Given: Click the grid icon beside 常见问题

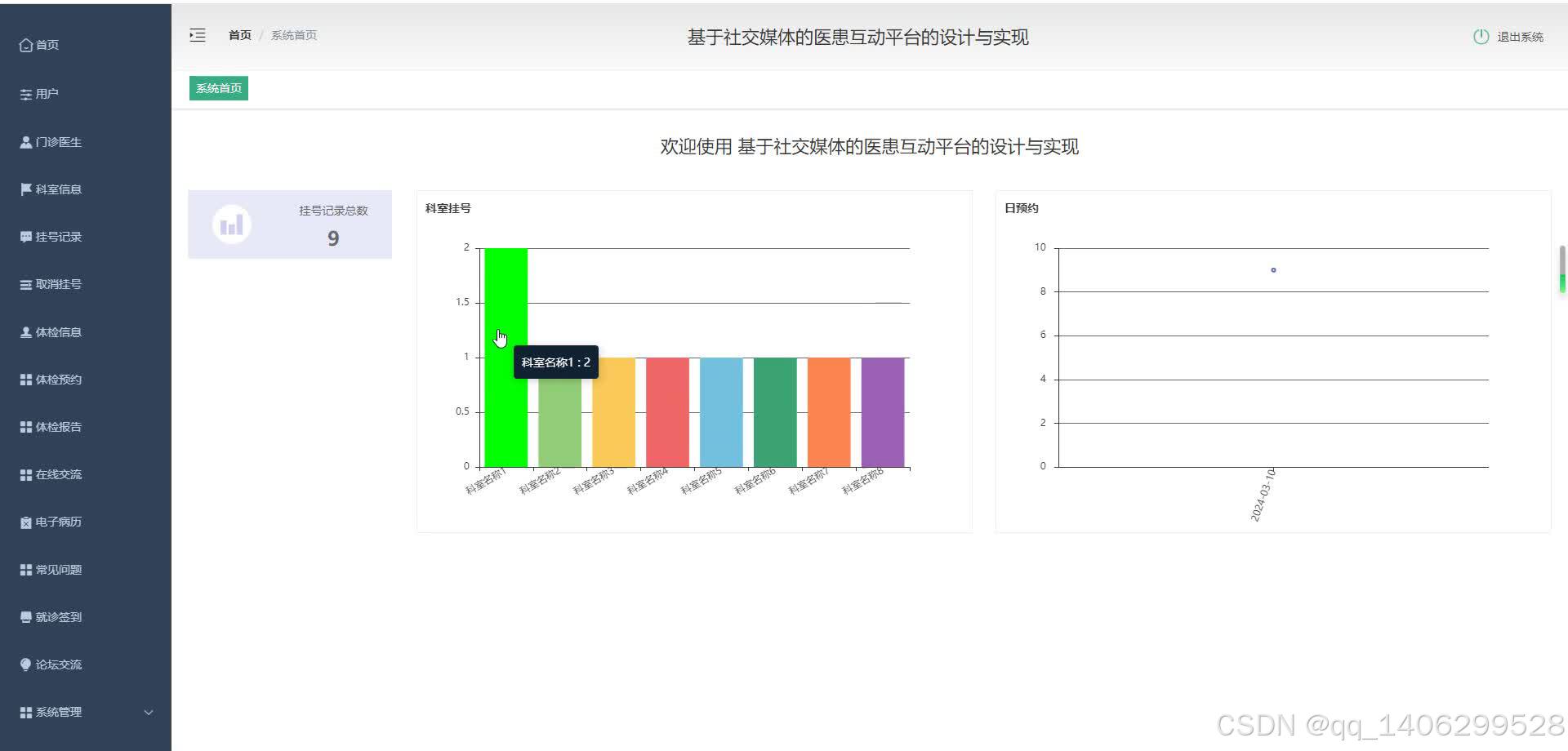Looking at the screenshot, I should pos(26,570).
